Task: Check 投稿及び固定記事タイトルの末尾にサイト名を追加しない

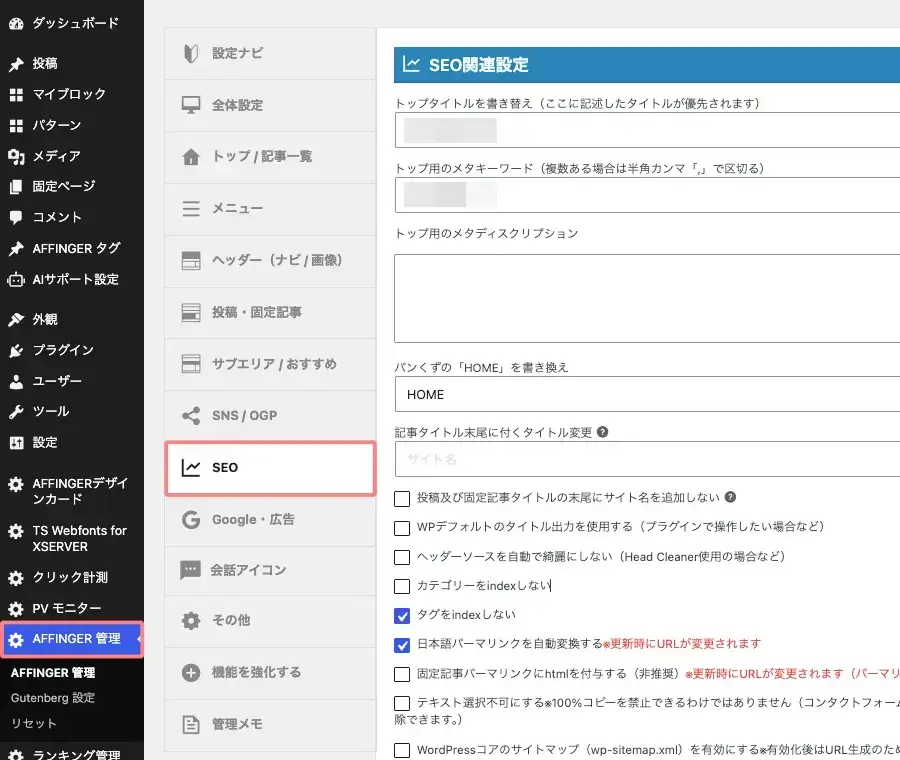Action: pyautogui.click(x=402, y=498)
